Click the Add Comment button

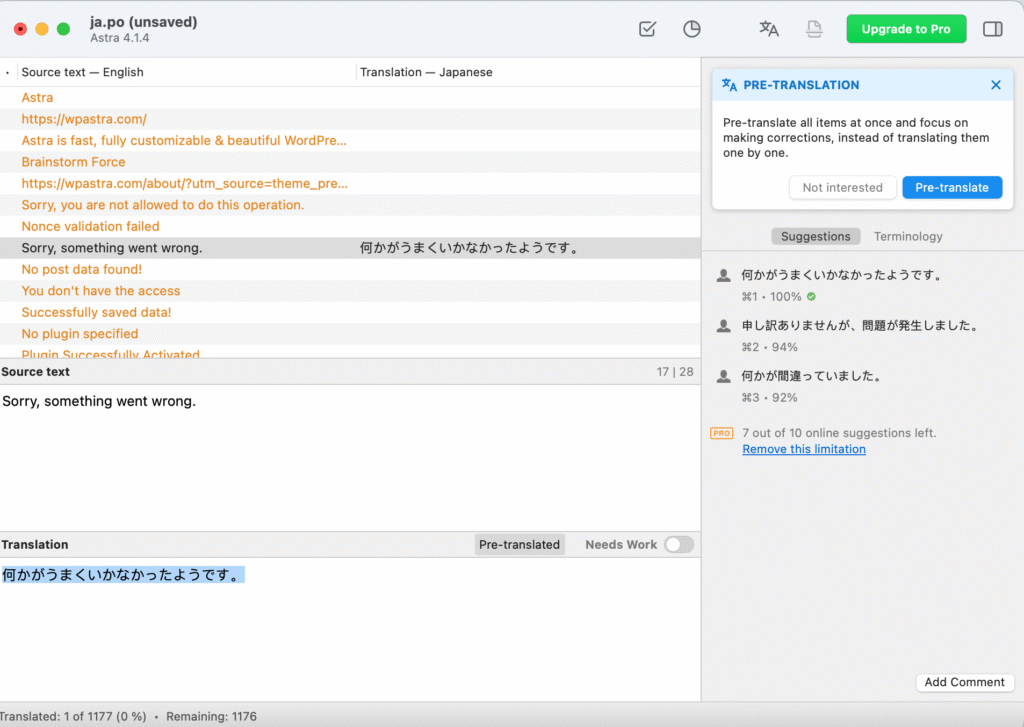click(x=964, y=682)
